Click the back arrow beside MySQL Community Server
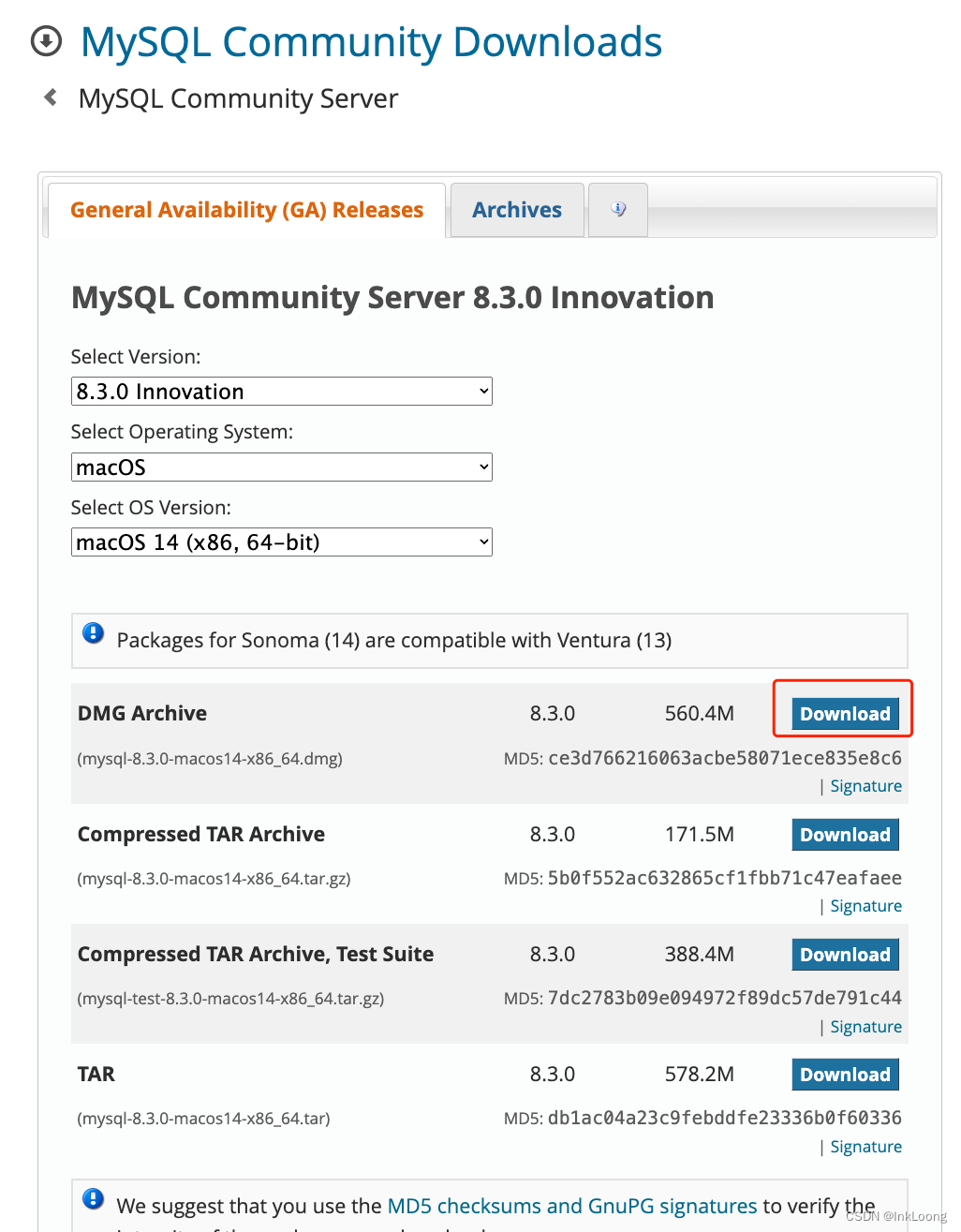 point(52,96)
